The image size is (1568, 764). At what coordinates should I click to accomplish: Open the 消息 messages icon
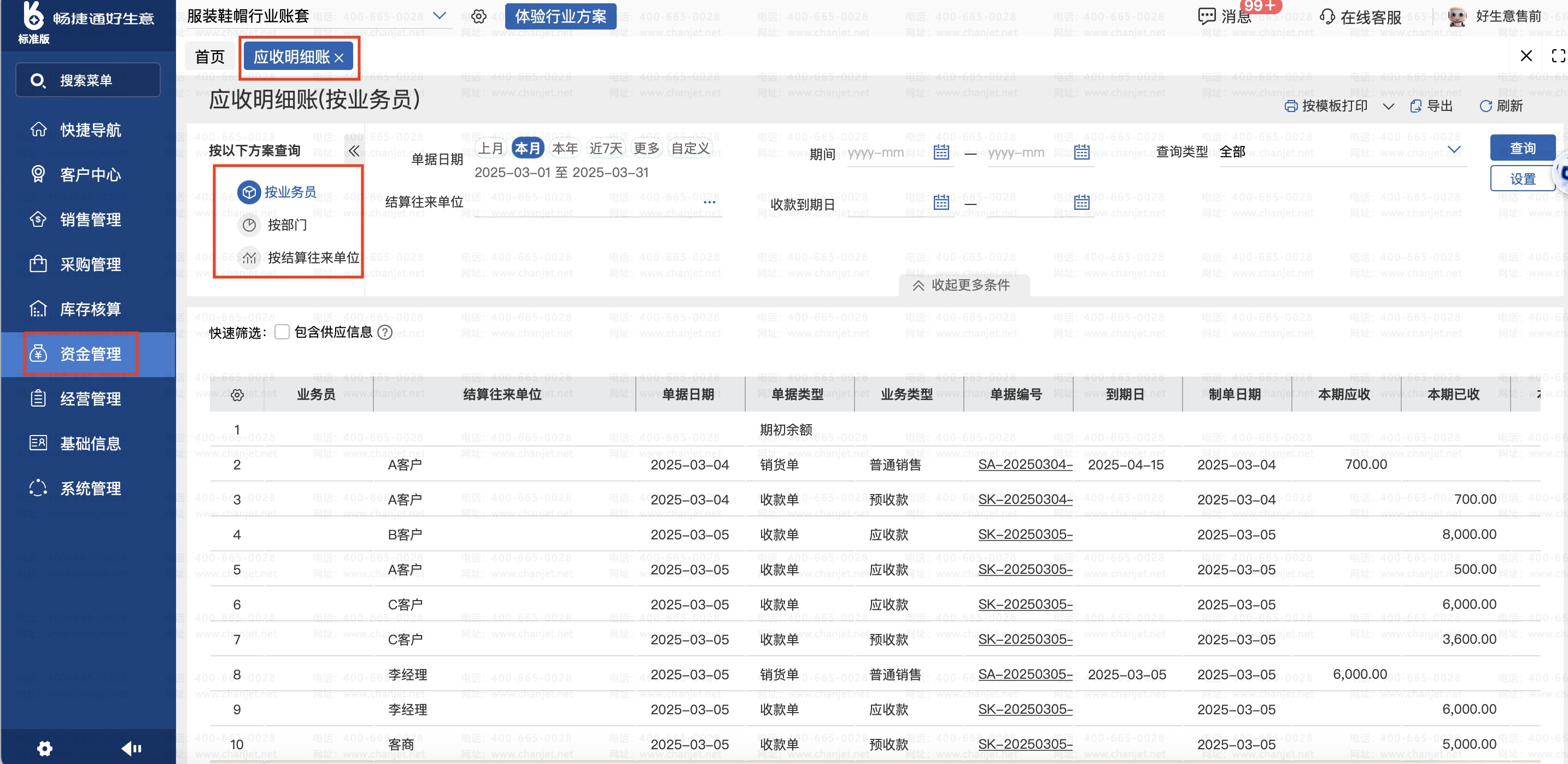[x=1206, y=16]
